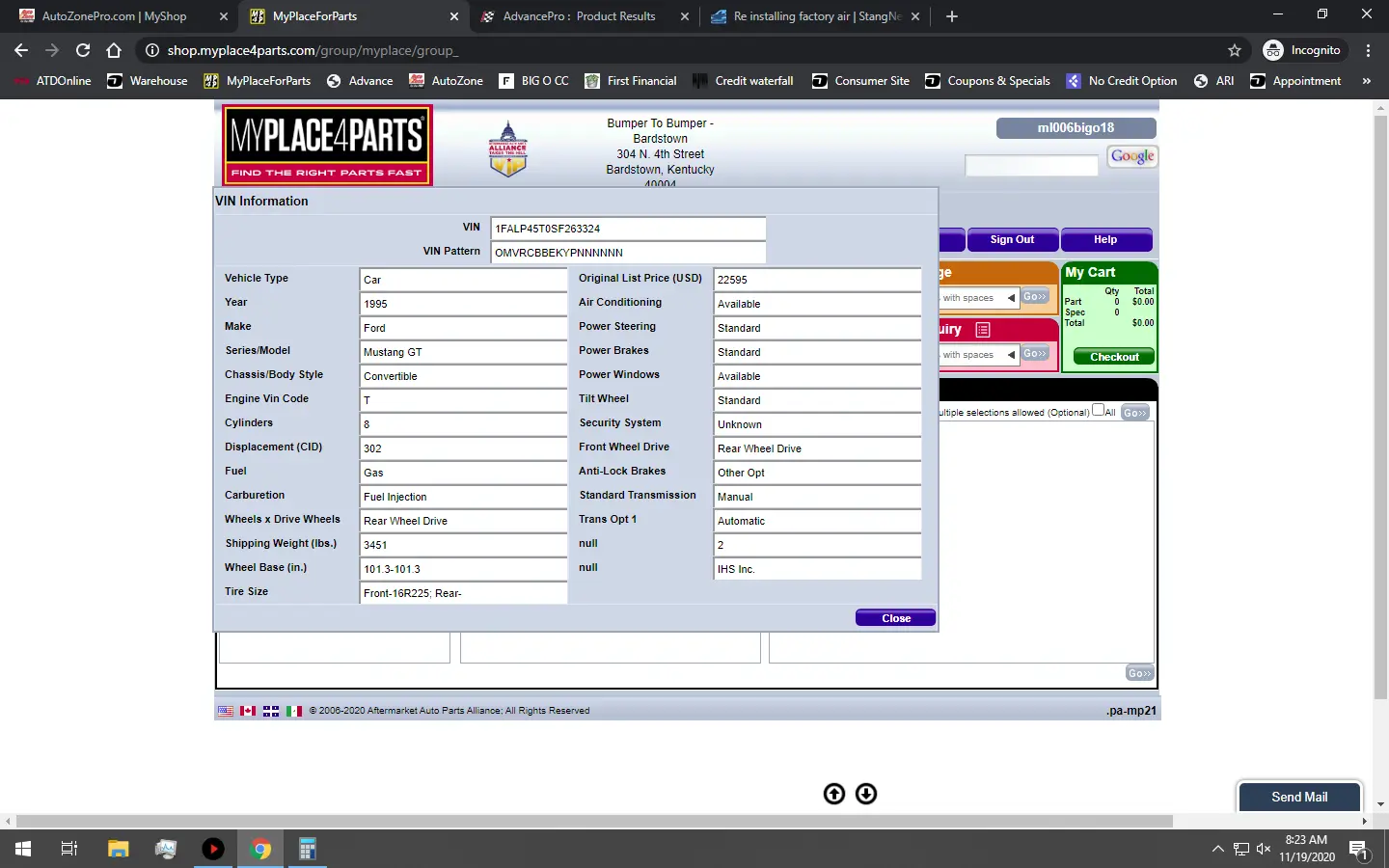
Task: Close the AutoZonePro.com tab
Action: (224, 16)
